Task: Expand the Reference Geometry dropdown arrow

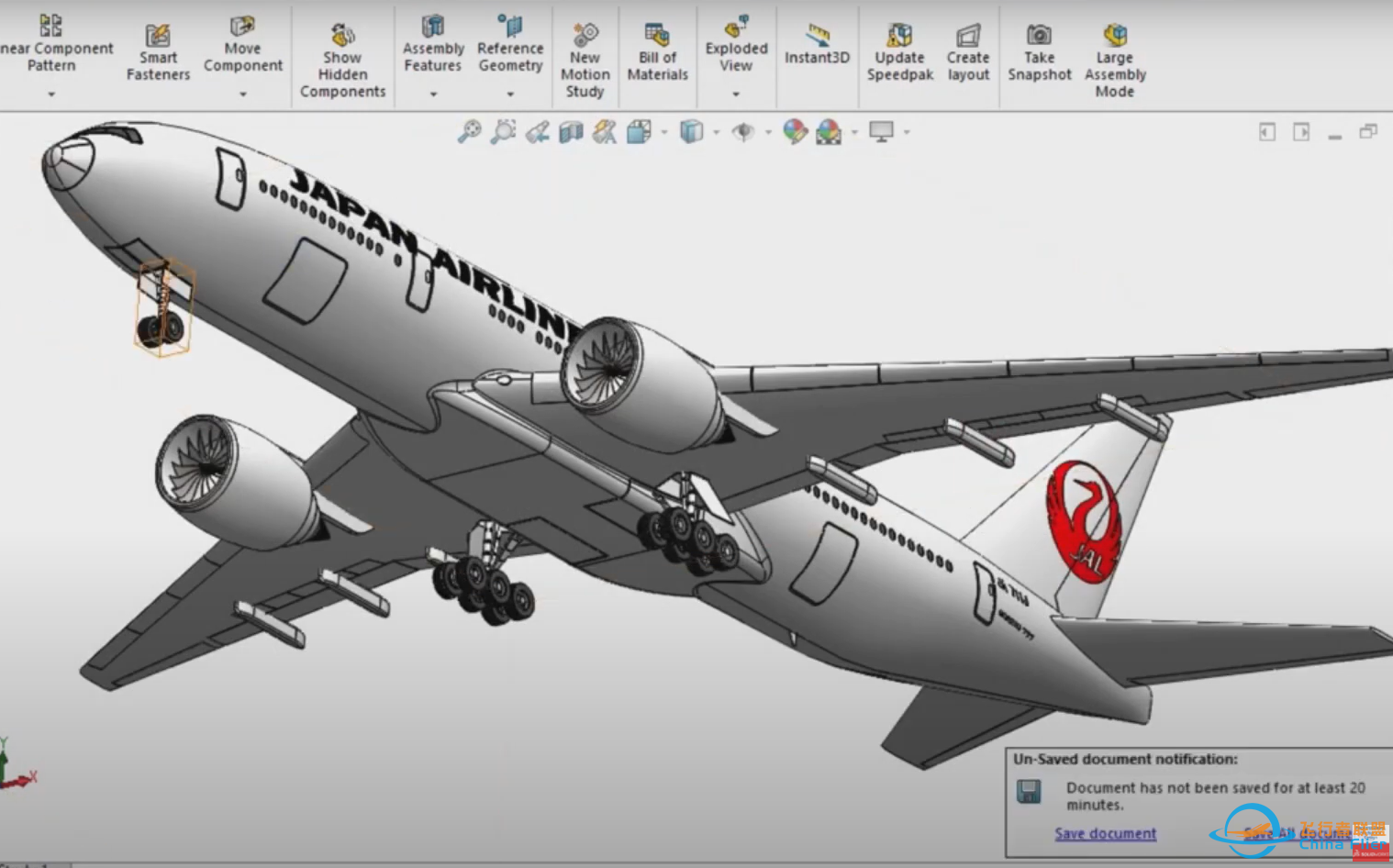Action: coord(510,94)
